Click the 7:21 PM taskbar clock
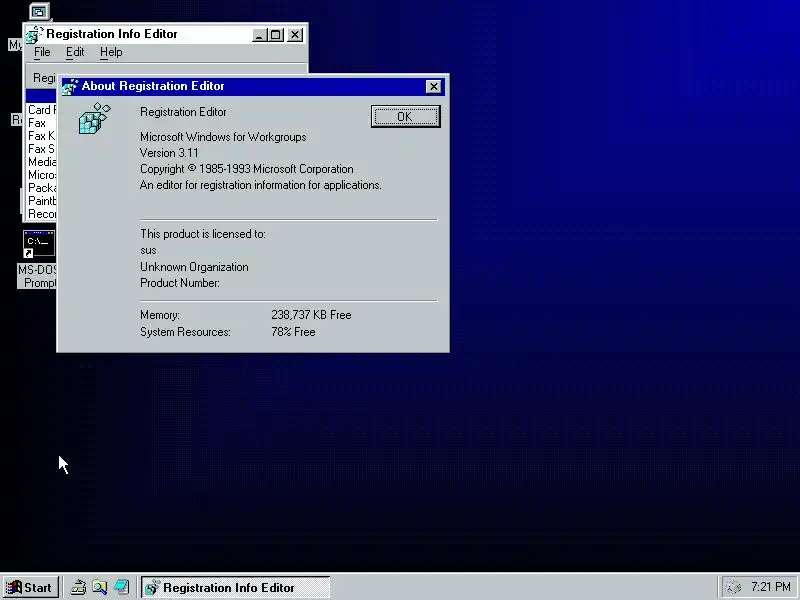Viewport: 800px width, 600px height. point(770,587)
